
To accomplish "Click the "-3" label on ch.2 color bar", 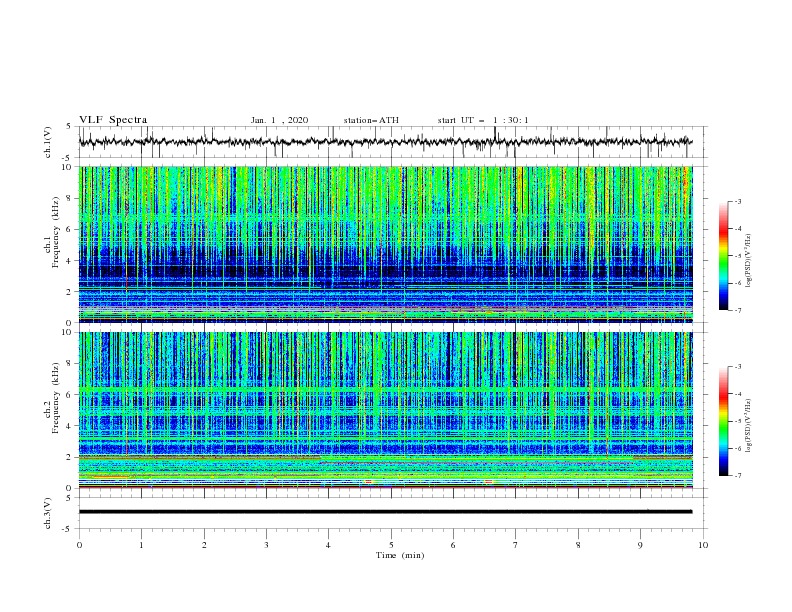I will pyautogui.click(x=737, y=367).
